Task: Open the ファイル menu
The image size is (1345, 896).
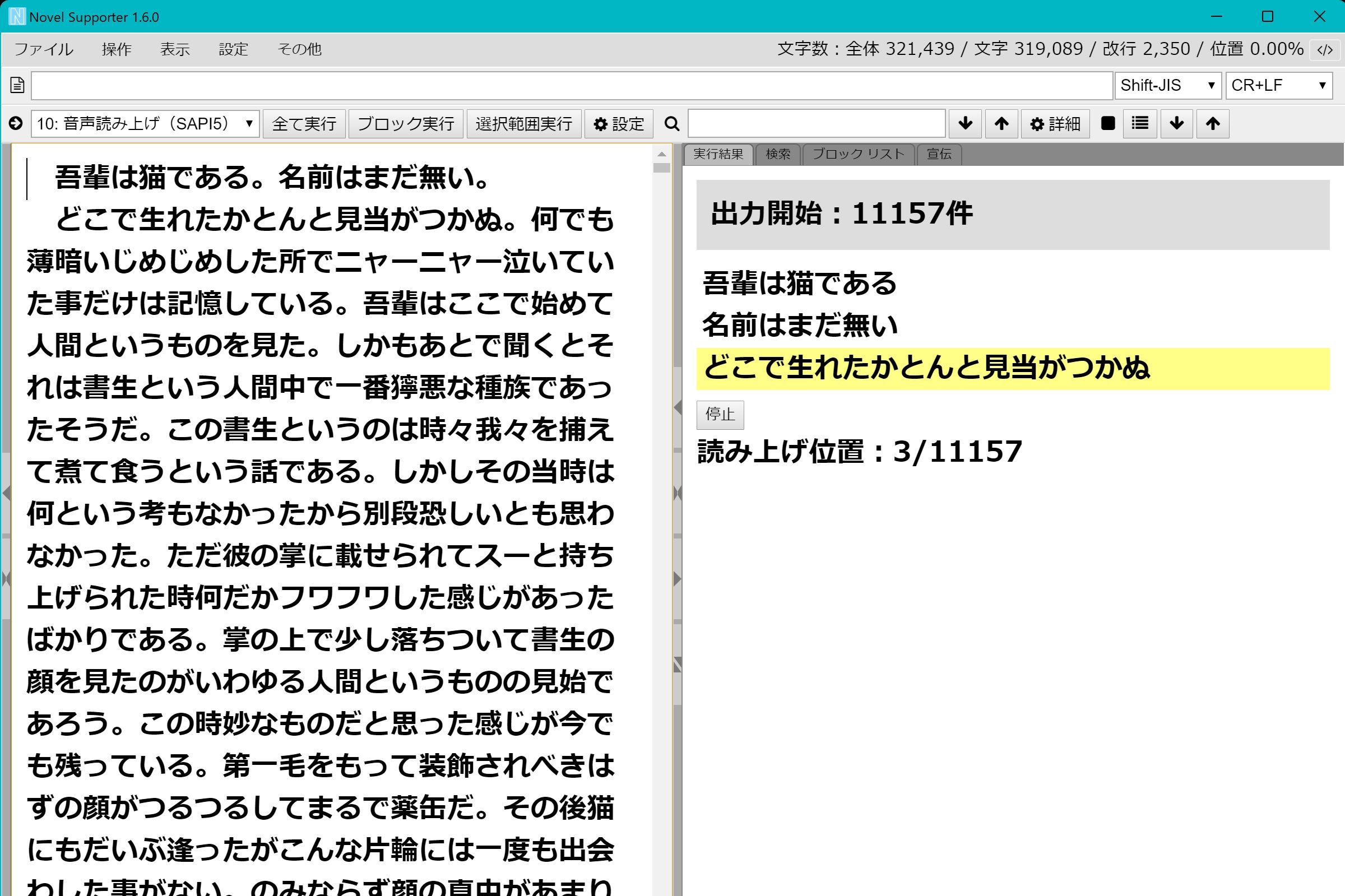Action: (x=43, y=50)
